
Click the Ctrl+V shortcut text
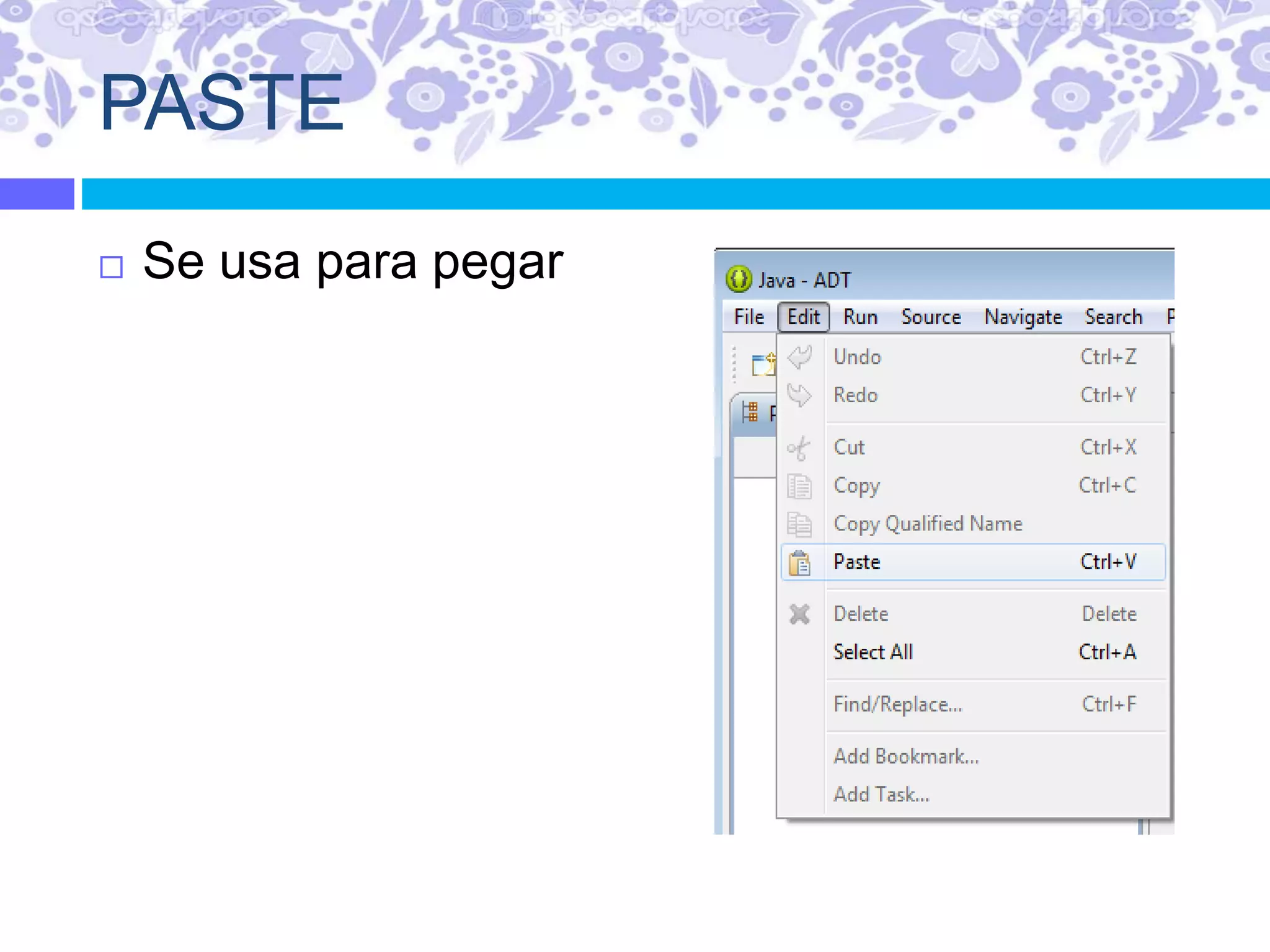tap(1108, 562)
